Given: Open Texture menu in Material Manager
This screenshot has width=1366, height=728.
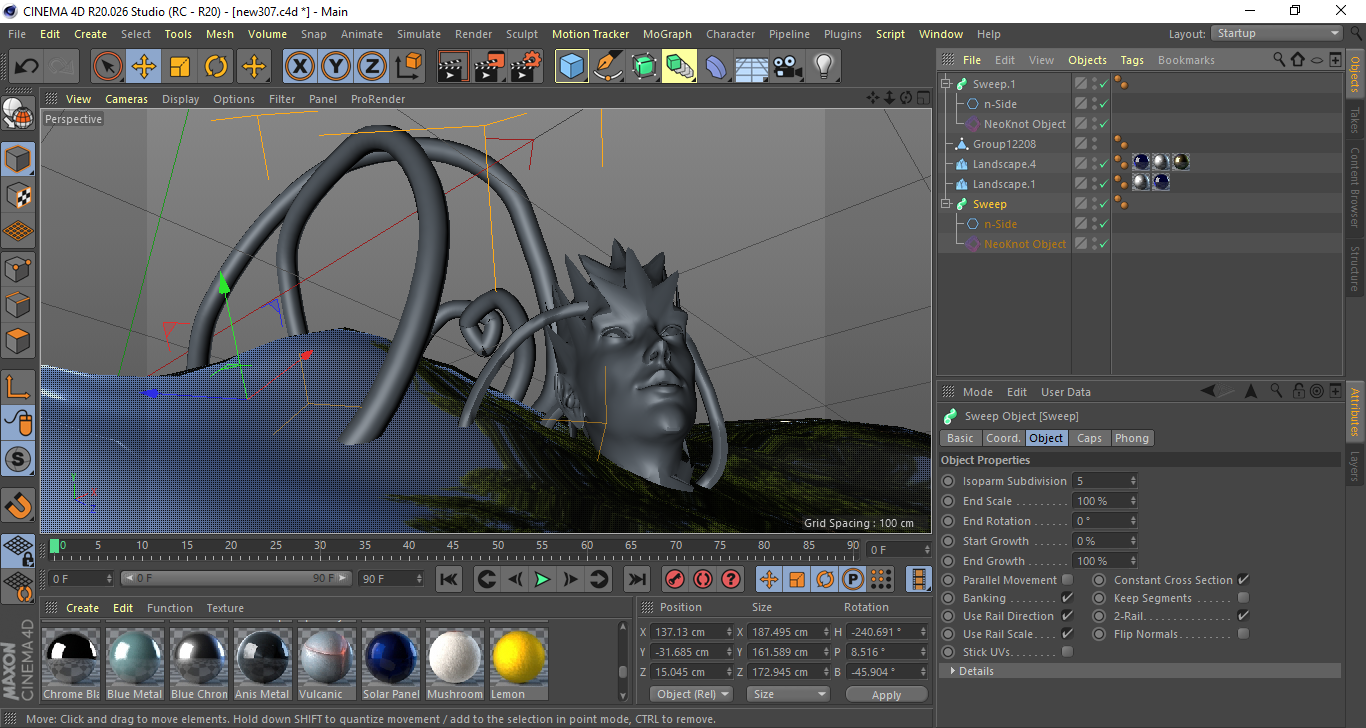Looking at the screenshot, I should coord(225,608).
